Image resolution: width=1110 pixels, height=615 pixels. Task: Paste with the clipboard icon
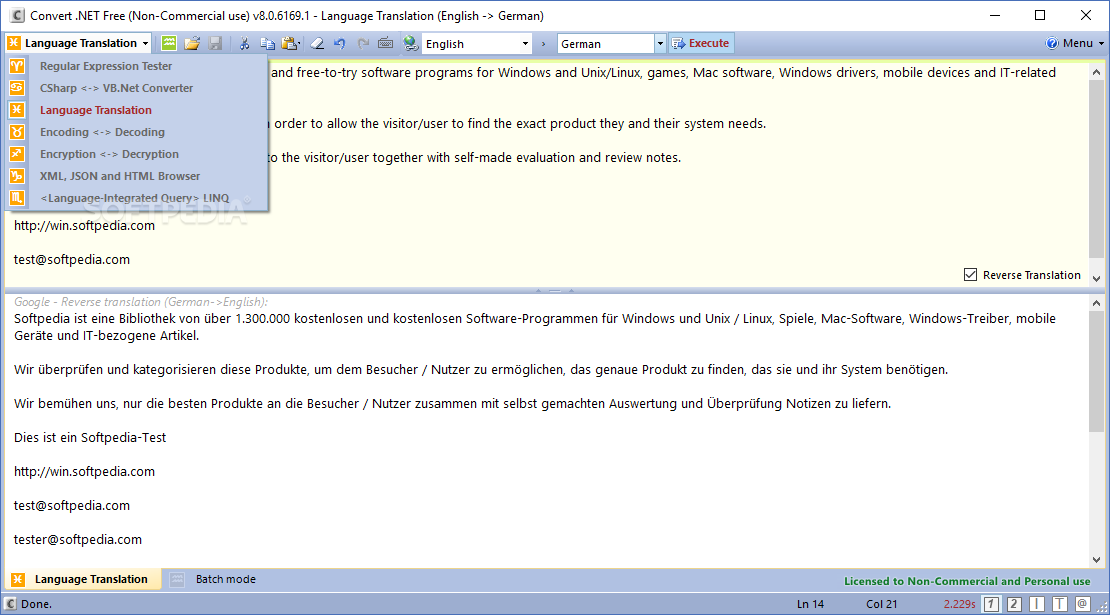pyautogui.click(x=290, y=43)
